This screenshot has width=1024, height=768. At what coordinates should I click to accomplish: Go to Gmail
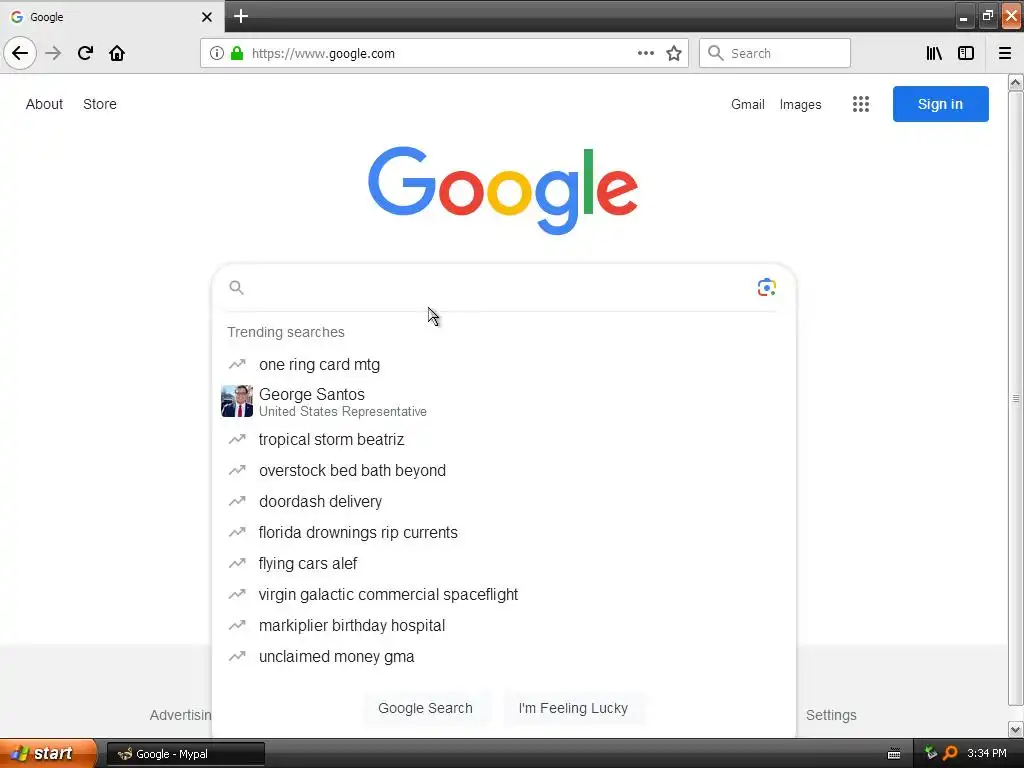[x=748, y=104]
